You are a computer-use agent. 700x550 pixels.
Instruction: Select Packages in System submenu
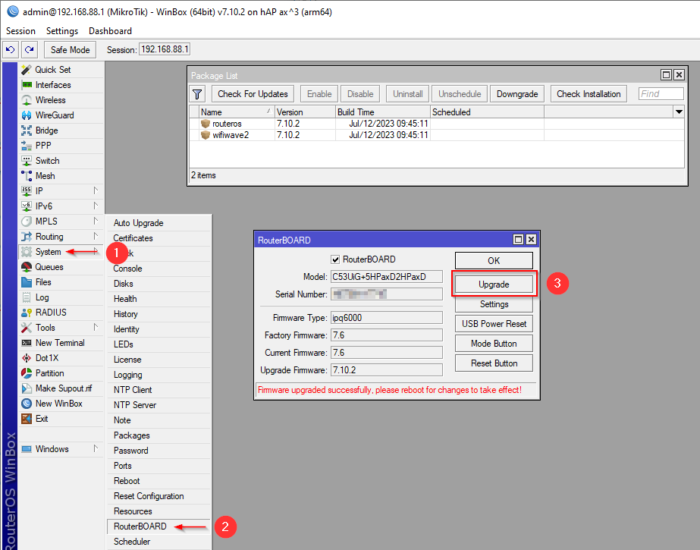tap(158, 435)
